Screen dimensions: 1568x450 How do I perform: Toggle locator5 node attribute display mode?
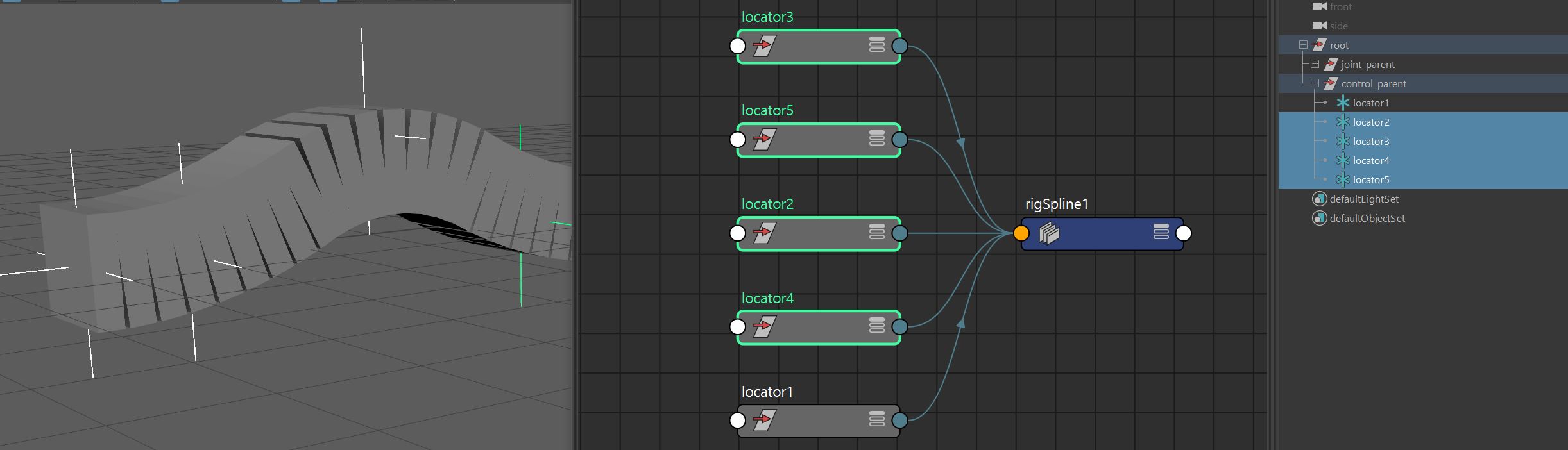coord(877,138)
